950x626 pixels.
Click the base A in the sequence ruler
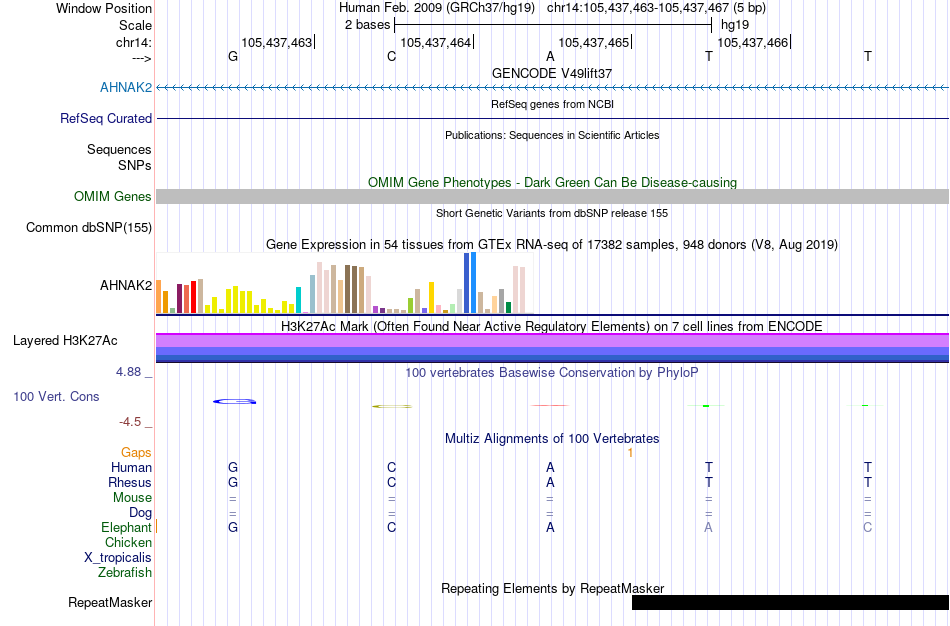click(550, 56)
